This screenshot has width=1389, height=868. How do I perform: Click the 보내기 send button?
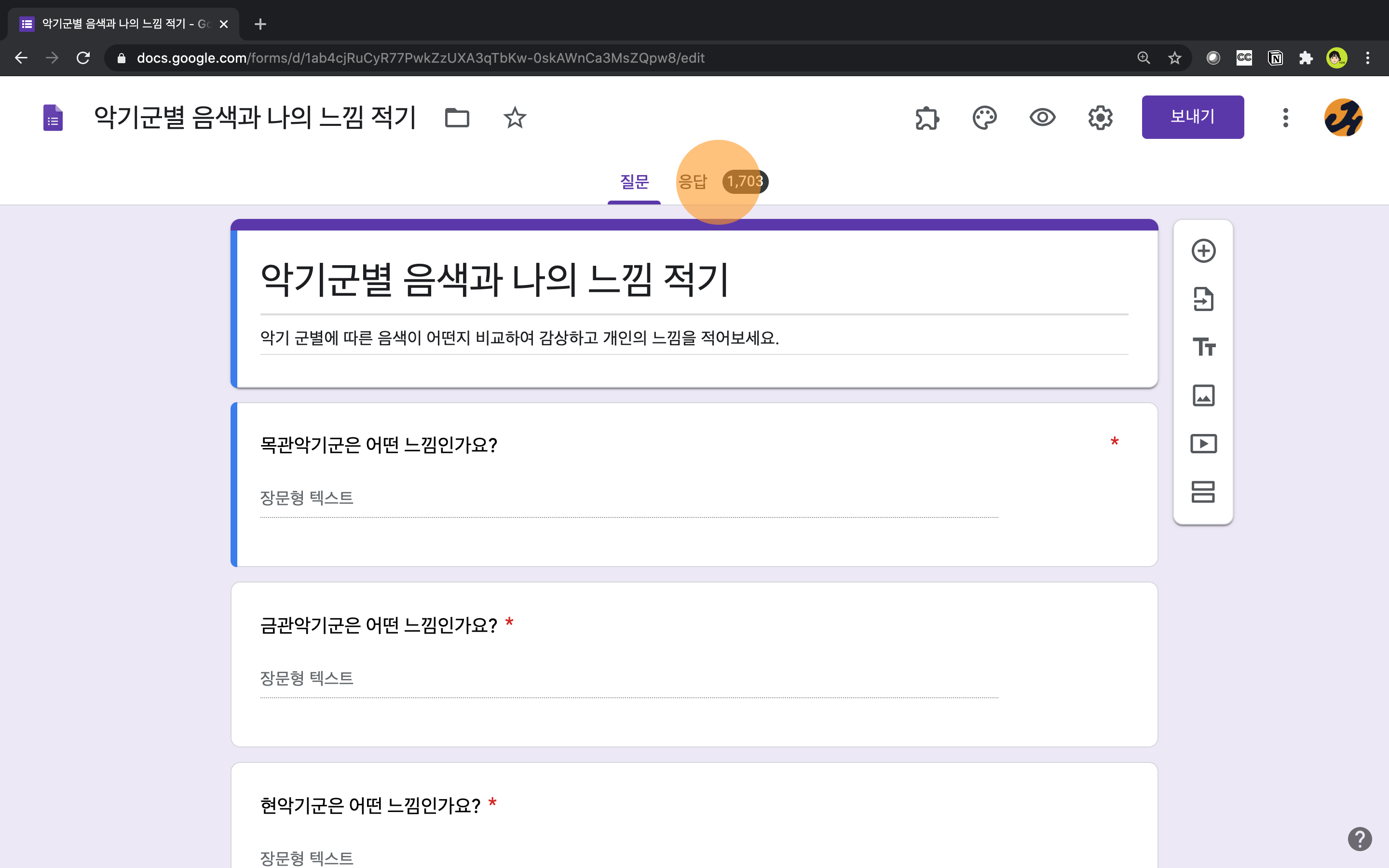pyautogui.click(x=1192, y=117)
